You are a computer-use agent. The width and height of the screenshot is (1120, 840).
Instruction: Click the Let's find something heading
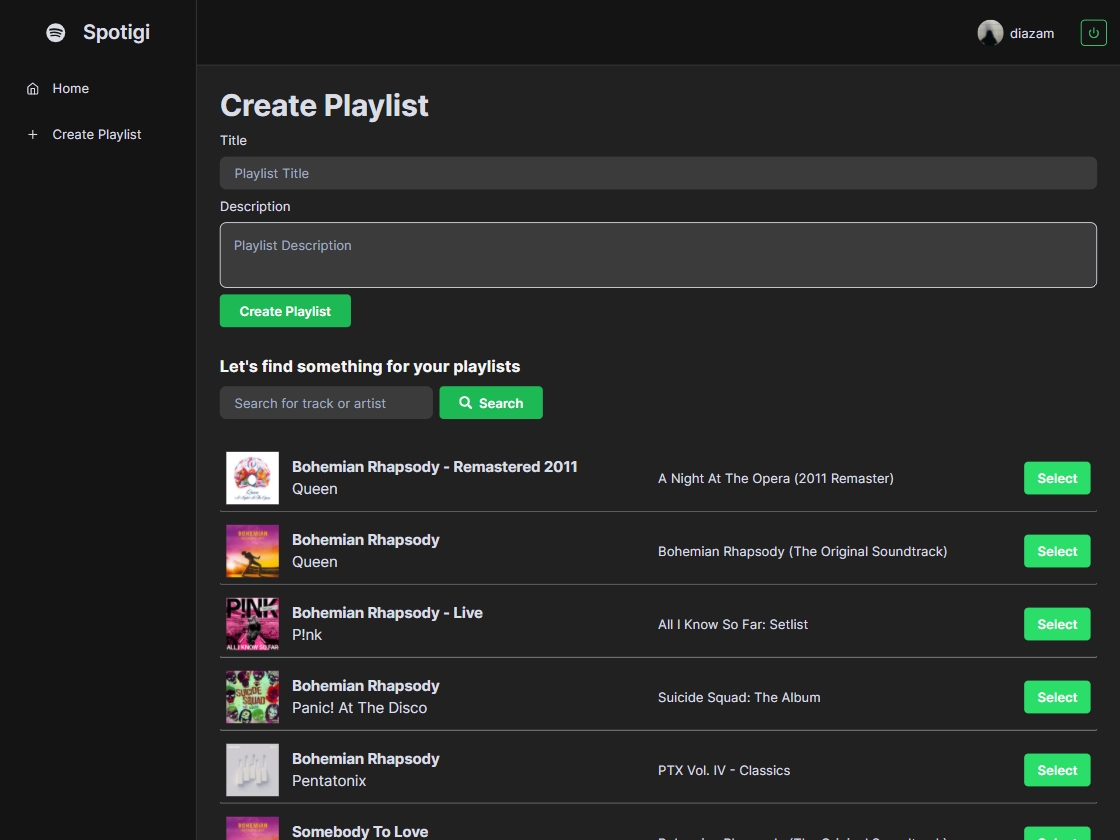click(370, 366)
